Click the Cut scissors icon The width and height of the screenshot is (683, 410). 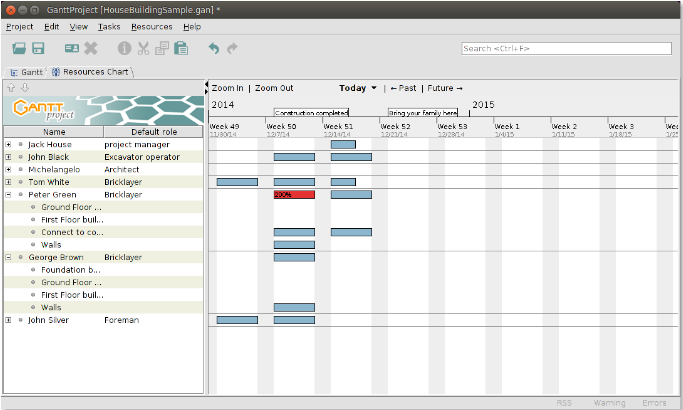pos(143,48)
